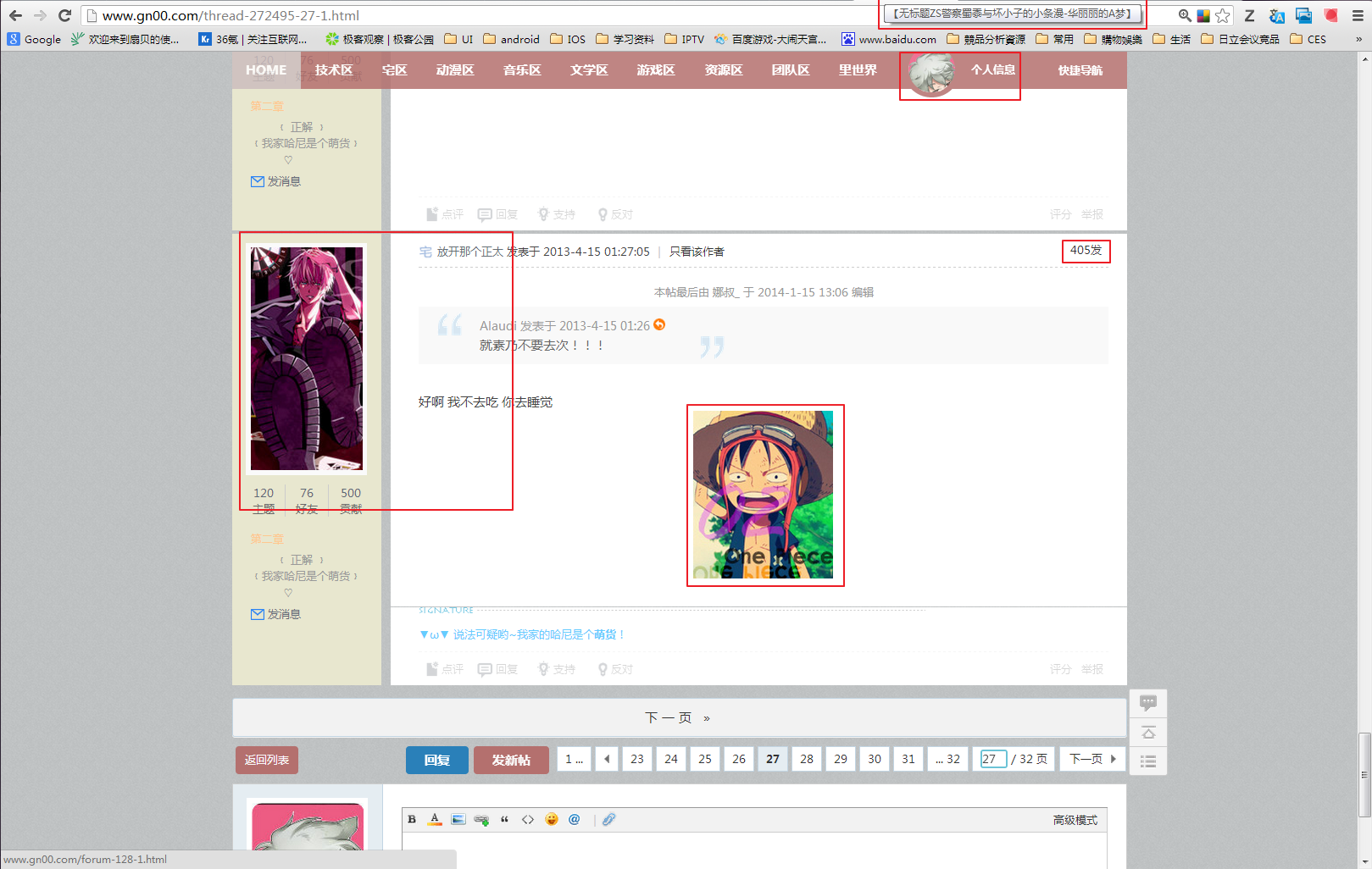Switch editor to 高级模式 advanced mode
The width and height of the screenshot is (1372, 869).
(x=1075, y=820)
